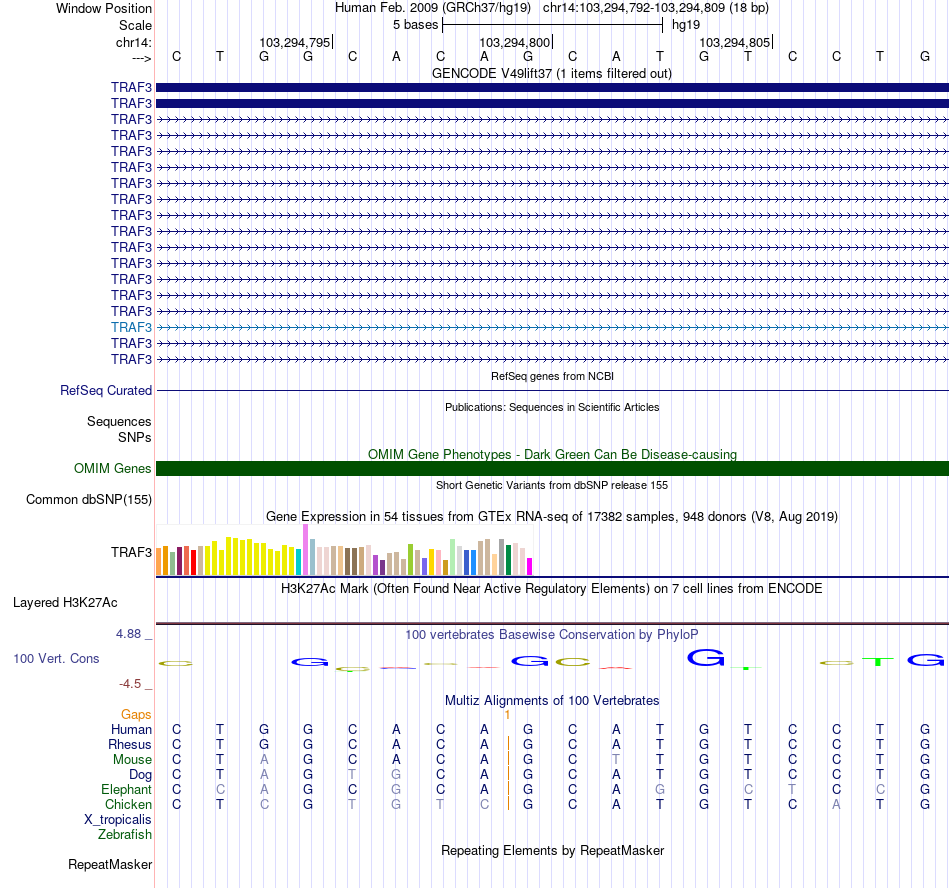This screenshot has height=888, width=950.
Task: Open OMIM Gene Phenotypes track title
Action: point(552,454)
